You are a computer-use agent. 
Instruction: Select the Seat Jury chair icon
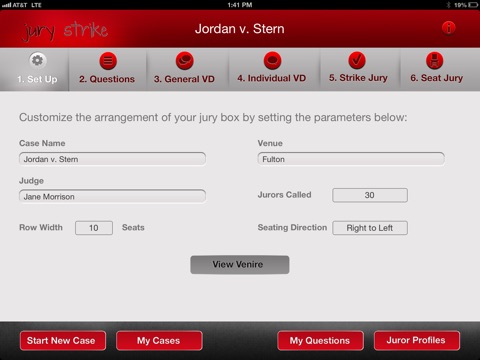435,60
